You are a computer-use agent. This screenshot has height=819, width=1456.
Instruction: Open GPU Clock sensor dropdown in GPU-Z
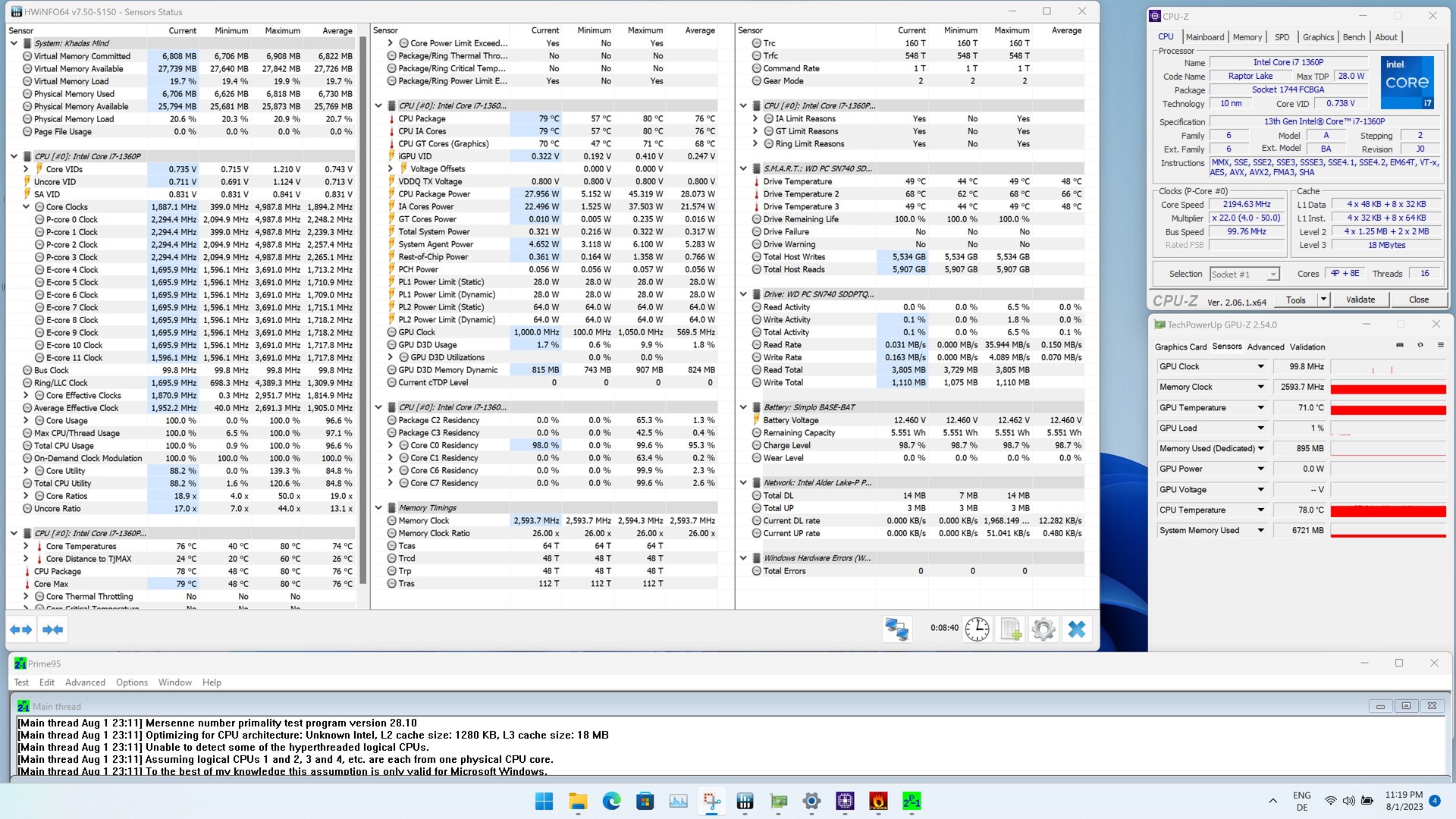[x=1261, y=366]
